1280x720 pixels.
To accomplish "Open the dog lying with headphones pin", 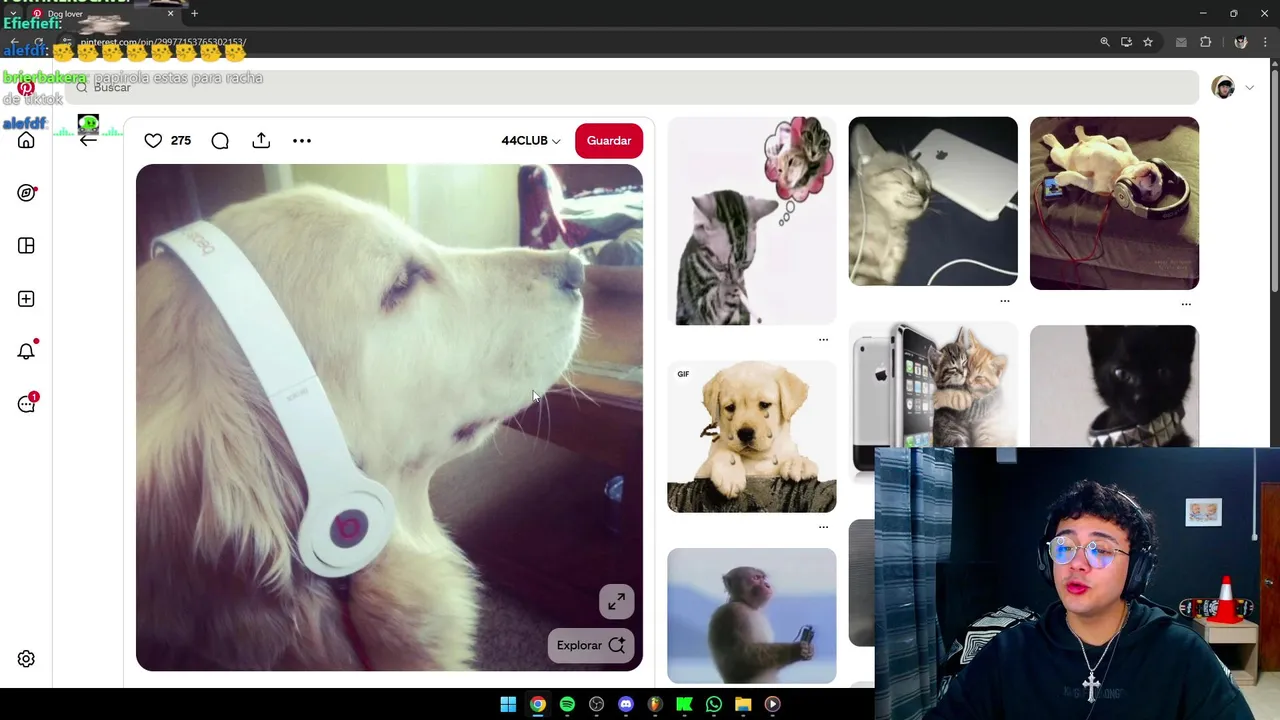I will click(1114, 203).
